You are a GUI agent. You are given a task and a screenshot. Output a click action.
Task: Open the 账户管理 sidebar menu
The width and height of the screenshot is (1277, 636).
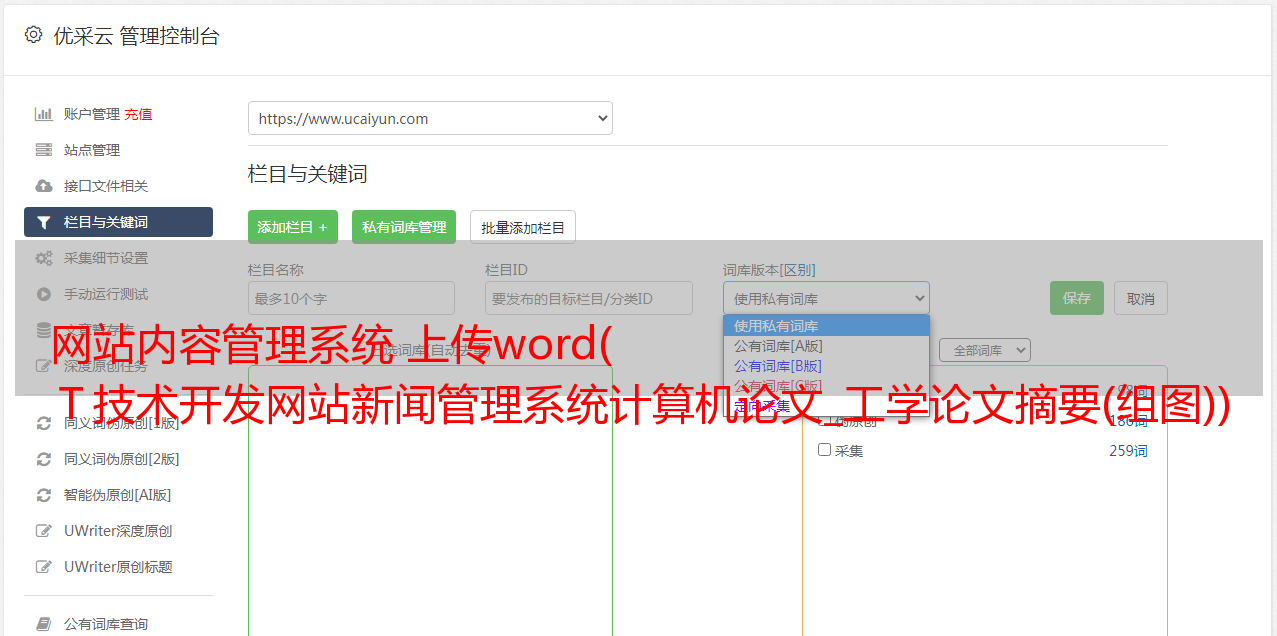tap(92, 114)
